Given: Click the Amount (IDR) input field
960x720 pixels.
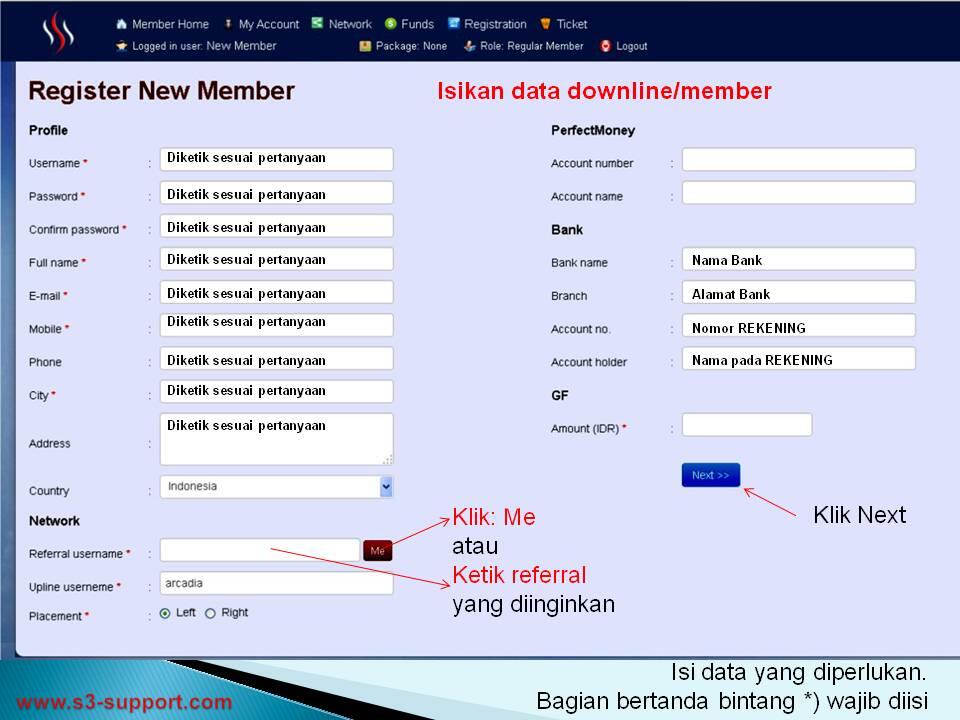Looking at the screenshot, I should 745,424.
